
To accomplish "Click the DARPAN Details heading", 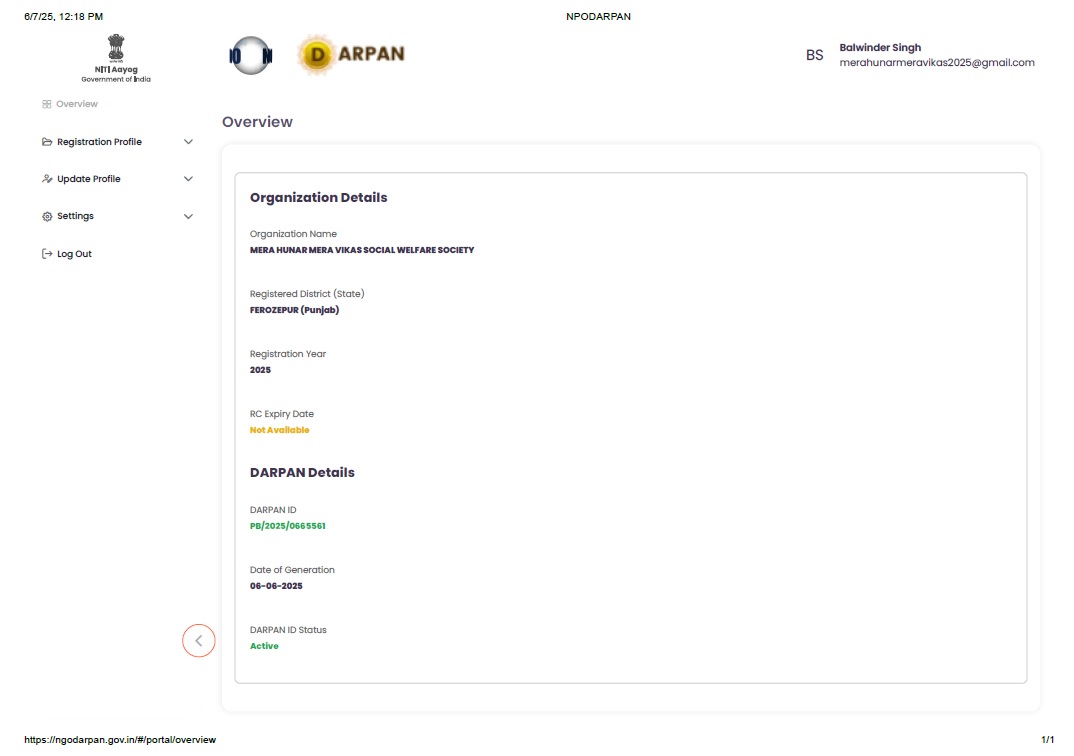I will 302,472.
